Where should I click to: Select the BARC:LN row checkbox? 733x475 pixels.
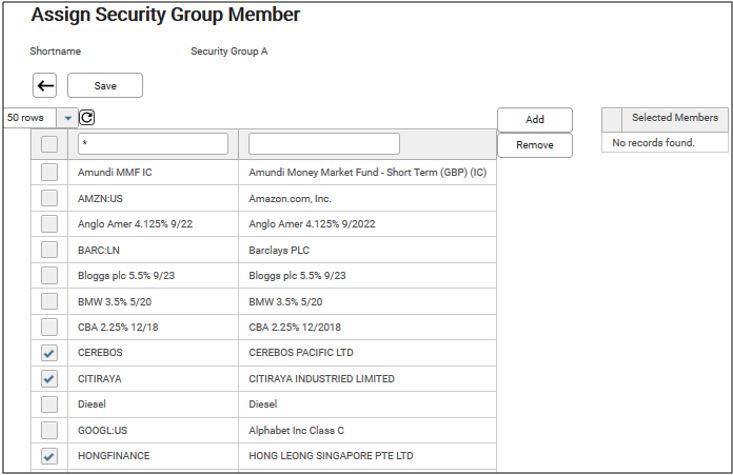coord(49,250)
